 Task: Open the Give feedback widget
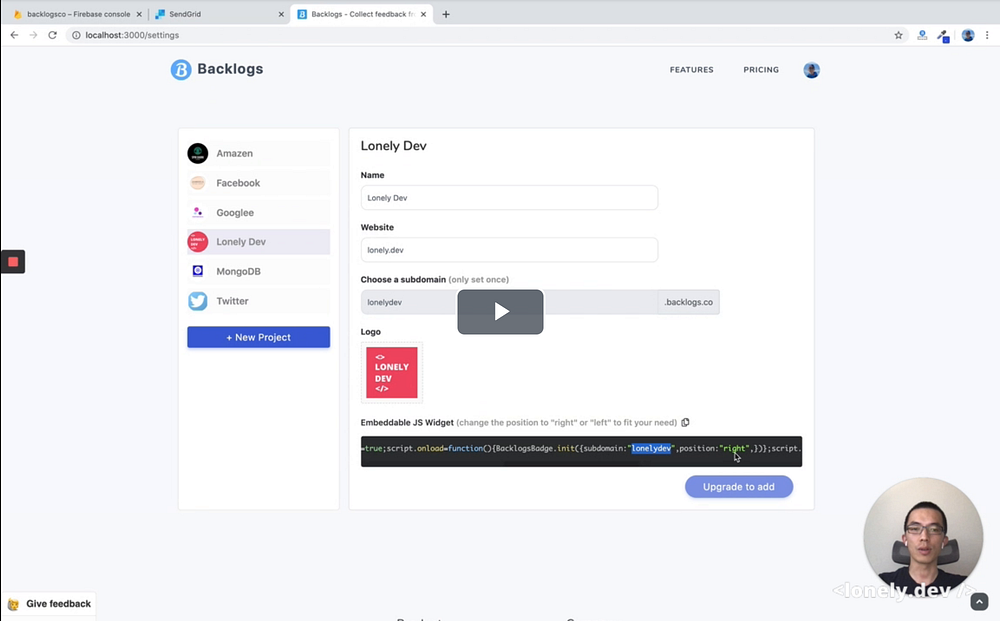[49, 604]
